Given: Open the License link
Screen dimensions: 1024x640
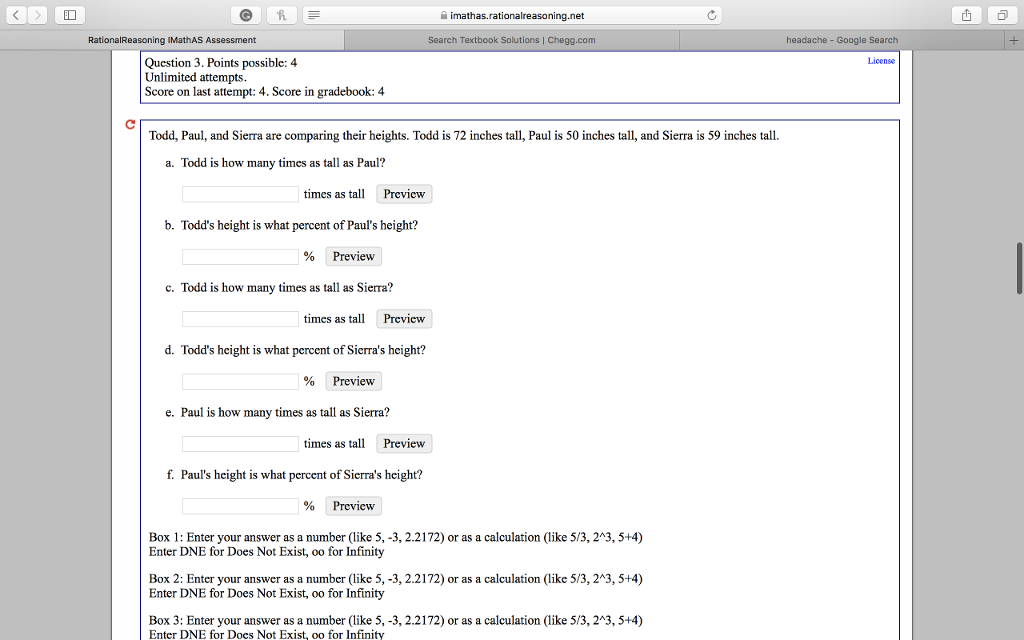Looking at the screenshot, I should click(x=880, y=61).
